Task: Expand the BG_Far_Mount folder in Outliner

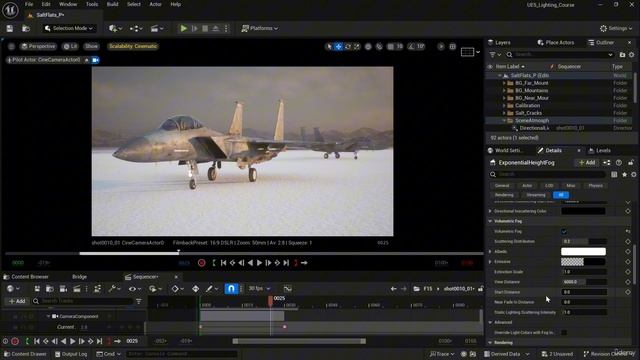Action: [x=504, y=83]
